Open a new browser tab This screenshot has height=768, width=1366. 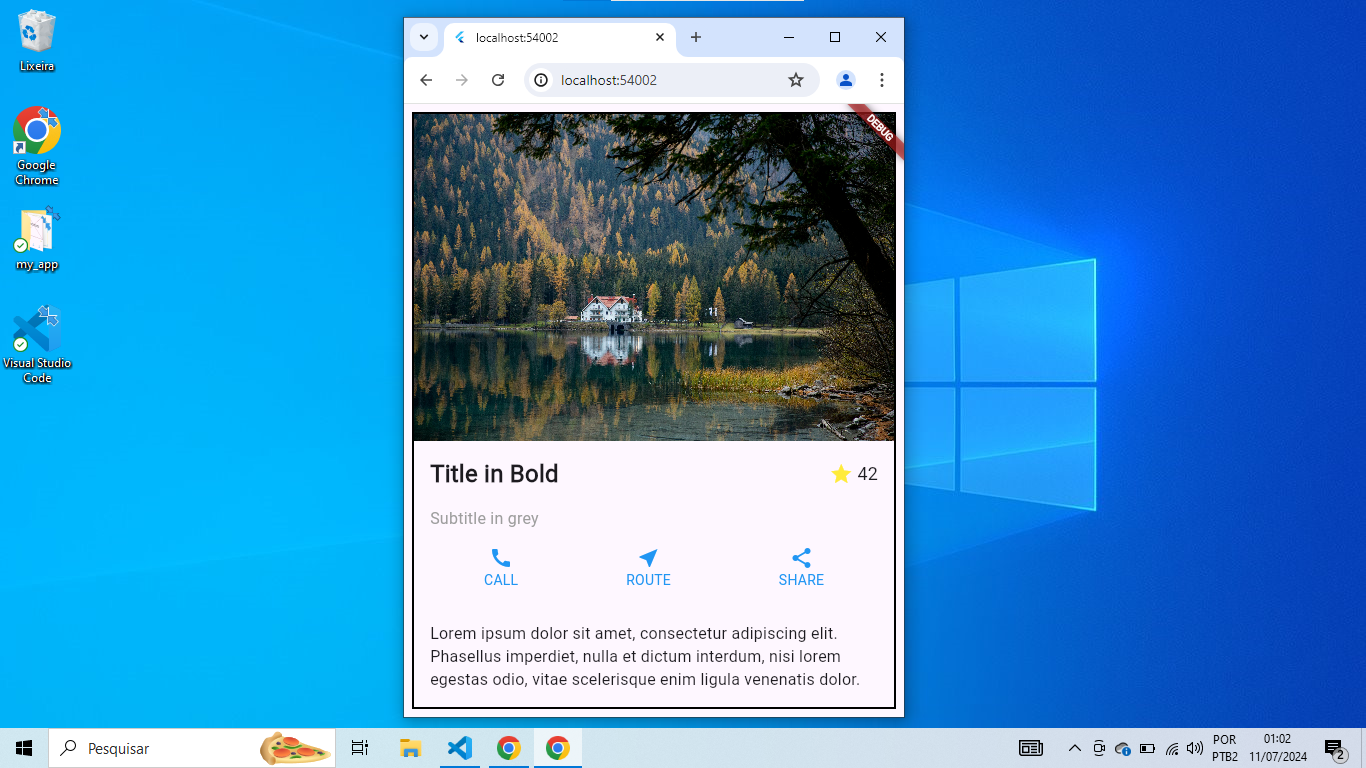695,38
